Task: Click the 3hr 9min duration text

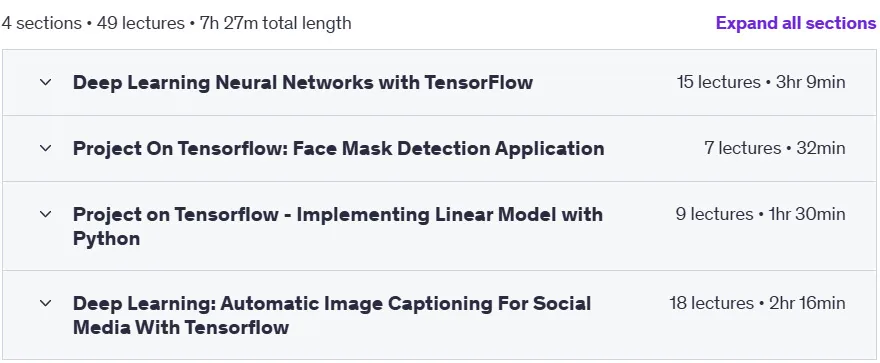Action: click(810, 82)
